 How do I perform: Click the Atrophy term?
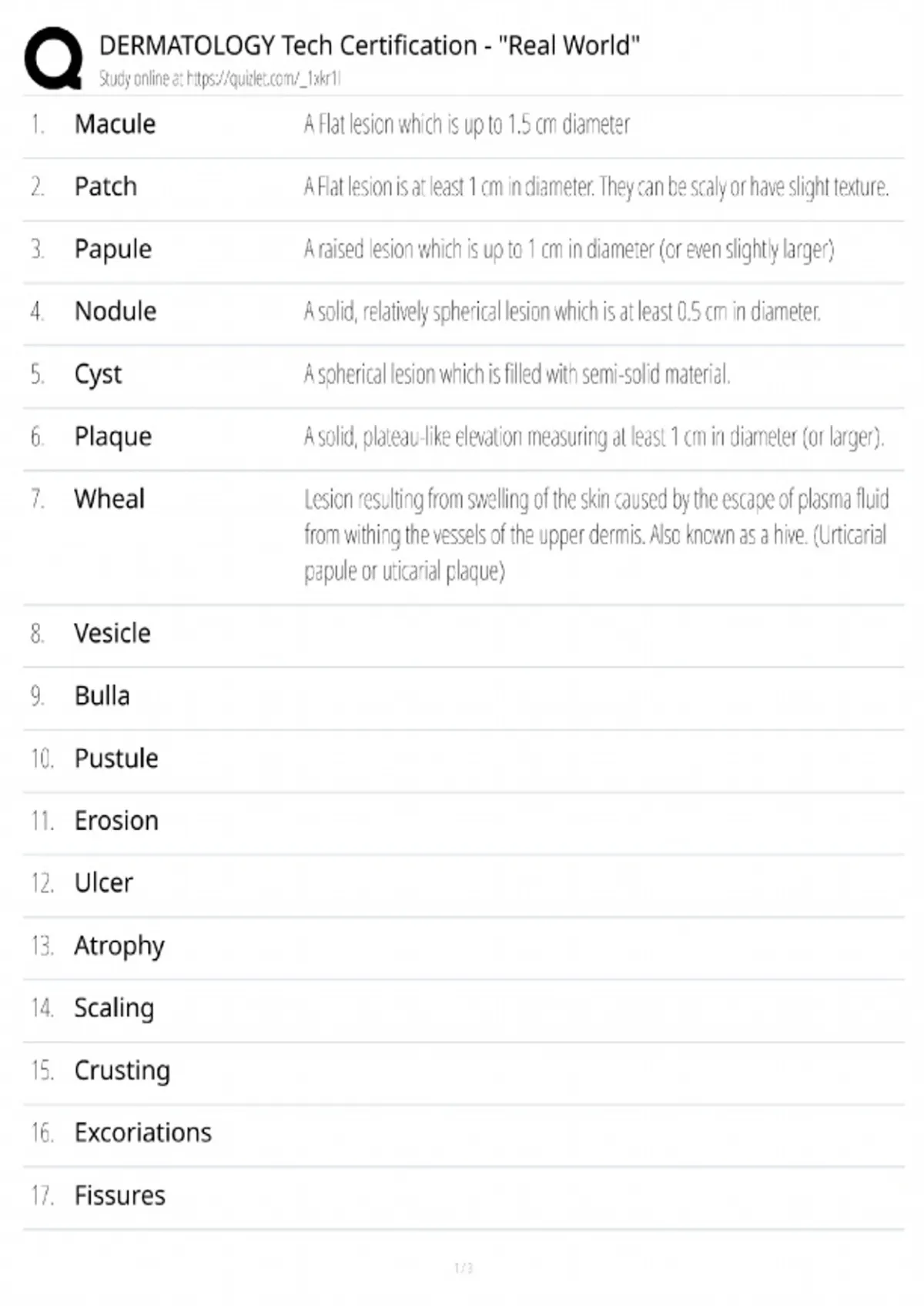119,946
